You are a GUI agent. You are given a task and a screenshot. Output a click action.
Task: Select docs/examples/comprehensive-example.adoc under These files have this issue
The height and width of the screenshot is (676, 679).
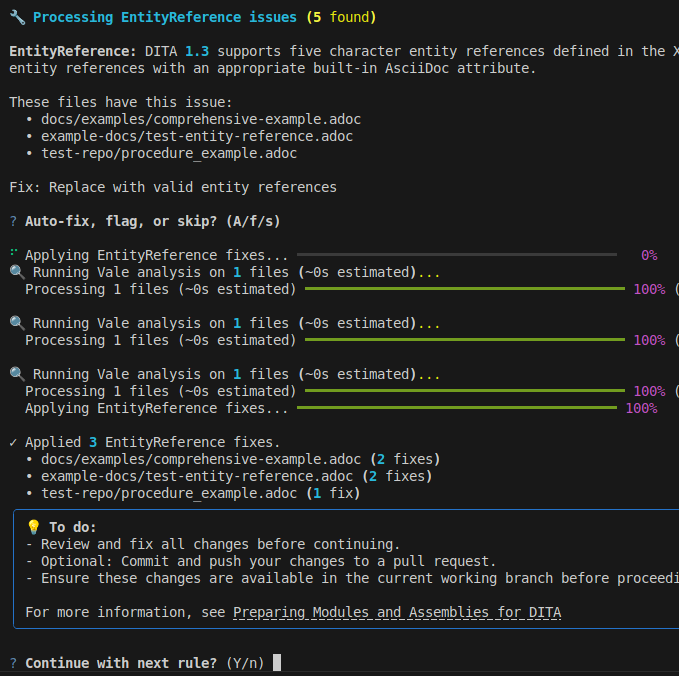pos(201,119)
